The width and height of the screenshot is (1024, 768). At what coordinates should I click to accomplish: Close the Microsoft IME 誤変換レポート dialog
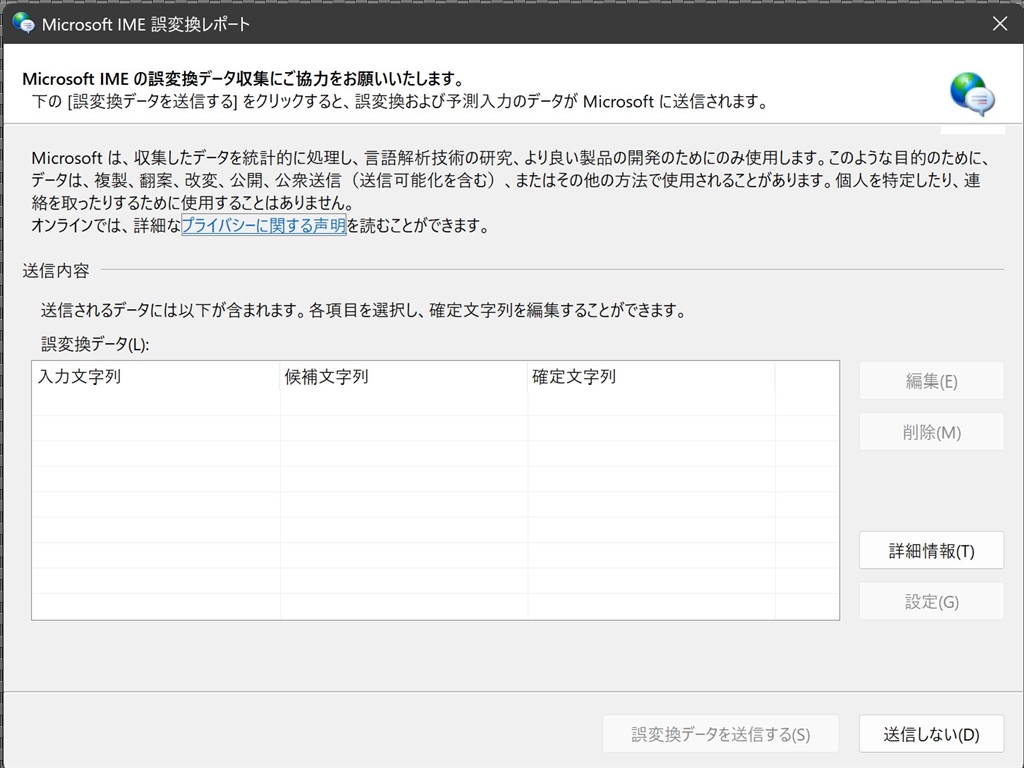tap(999, 24)
